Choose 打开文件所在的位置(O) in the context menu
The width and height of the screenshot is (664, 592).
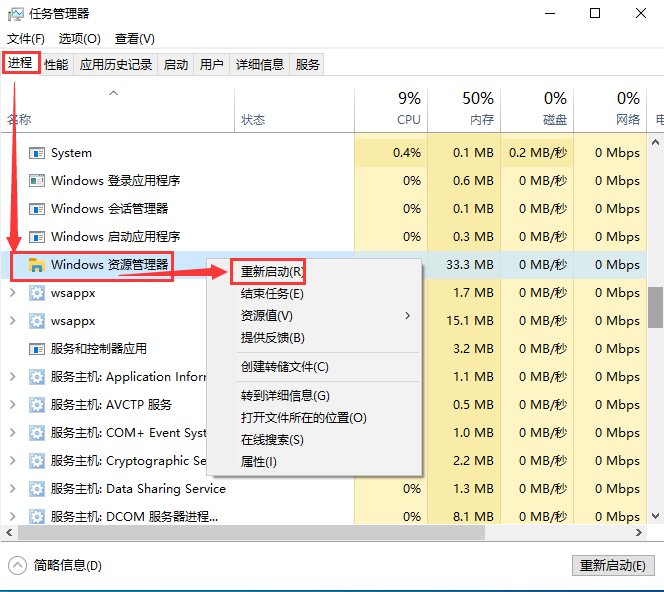click(x=303, y=418)
